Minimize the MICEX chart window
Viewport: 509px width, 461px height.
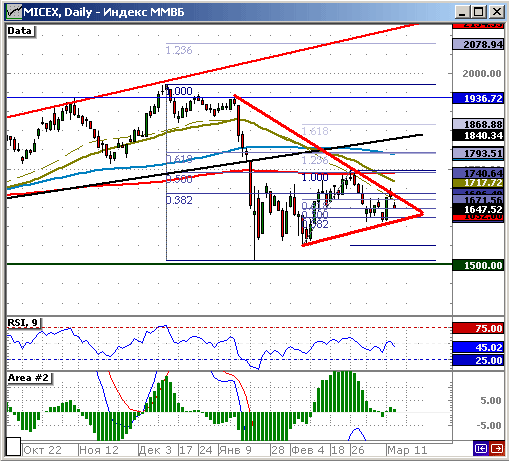click(462, 12)
